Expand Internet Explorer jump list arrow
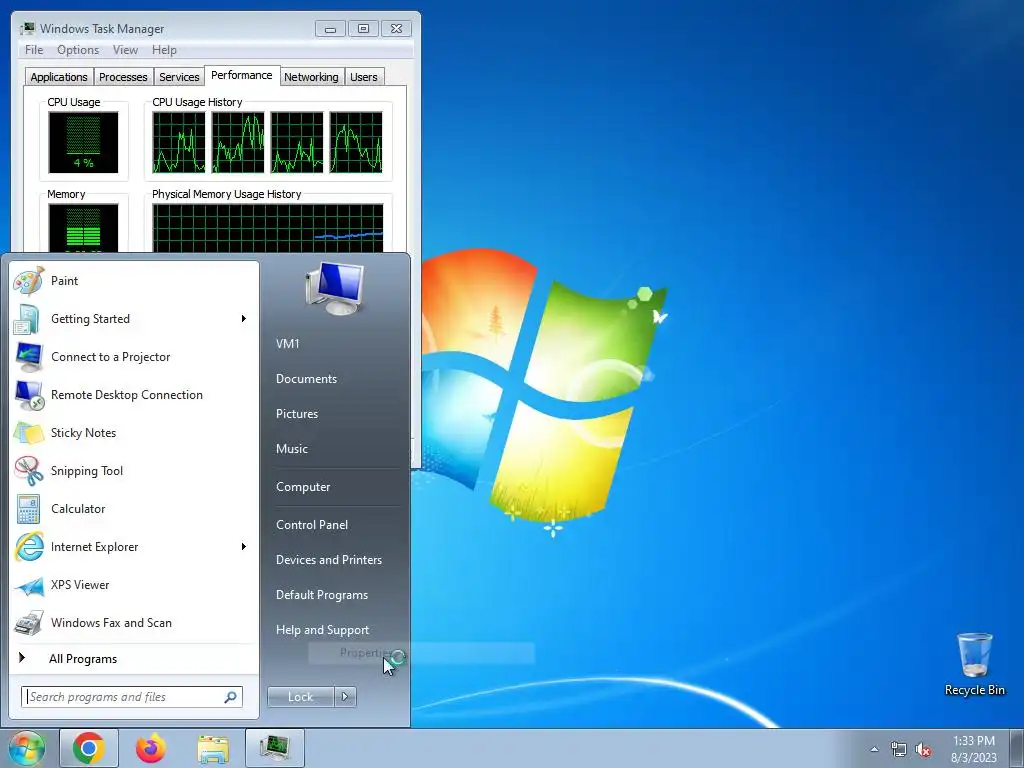1024x768 pixels. click(x=244, y=547)
